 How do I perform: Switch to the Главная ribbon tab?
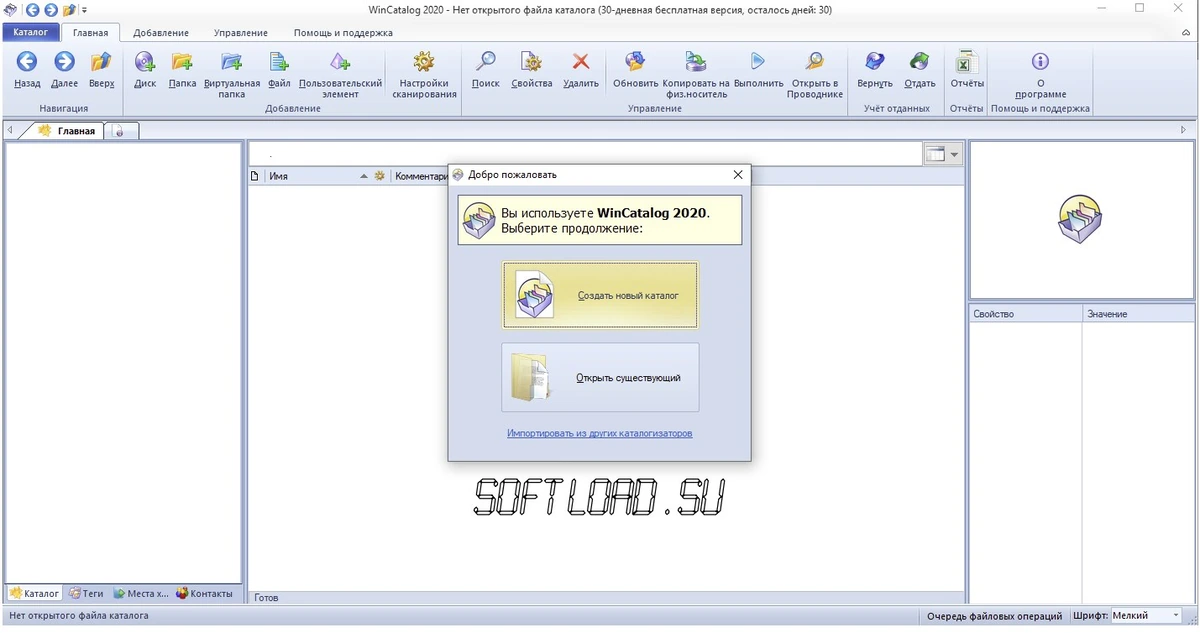90,33
